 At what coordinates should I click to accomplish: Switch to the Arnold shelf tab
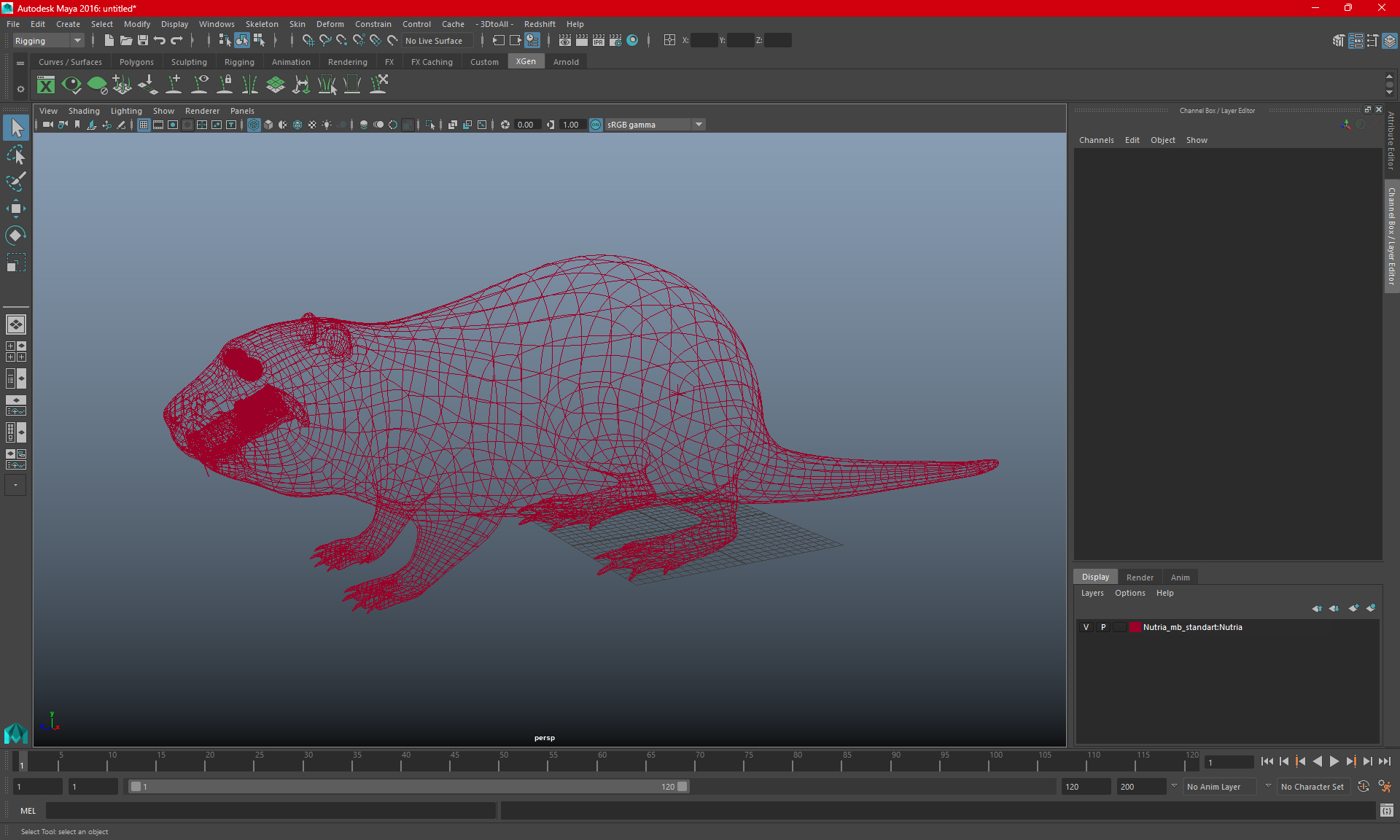(566, 62)
